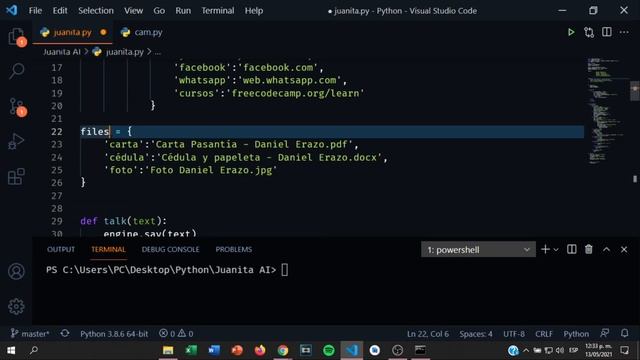Click errors and warnings count in status bar

(x=176, y=333)
